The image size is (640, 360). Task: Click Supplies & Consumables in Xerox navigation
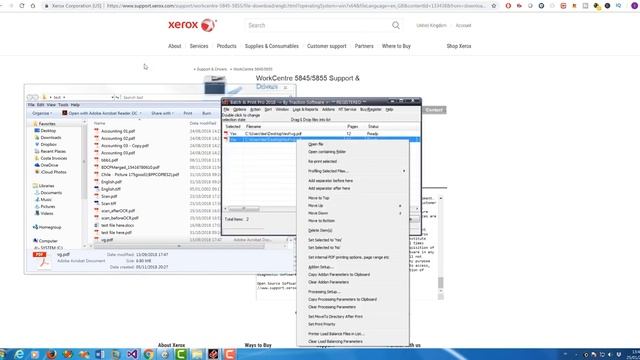(271, 46)
